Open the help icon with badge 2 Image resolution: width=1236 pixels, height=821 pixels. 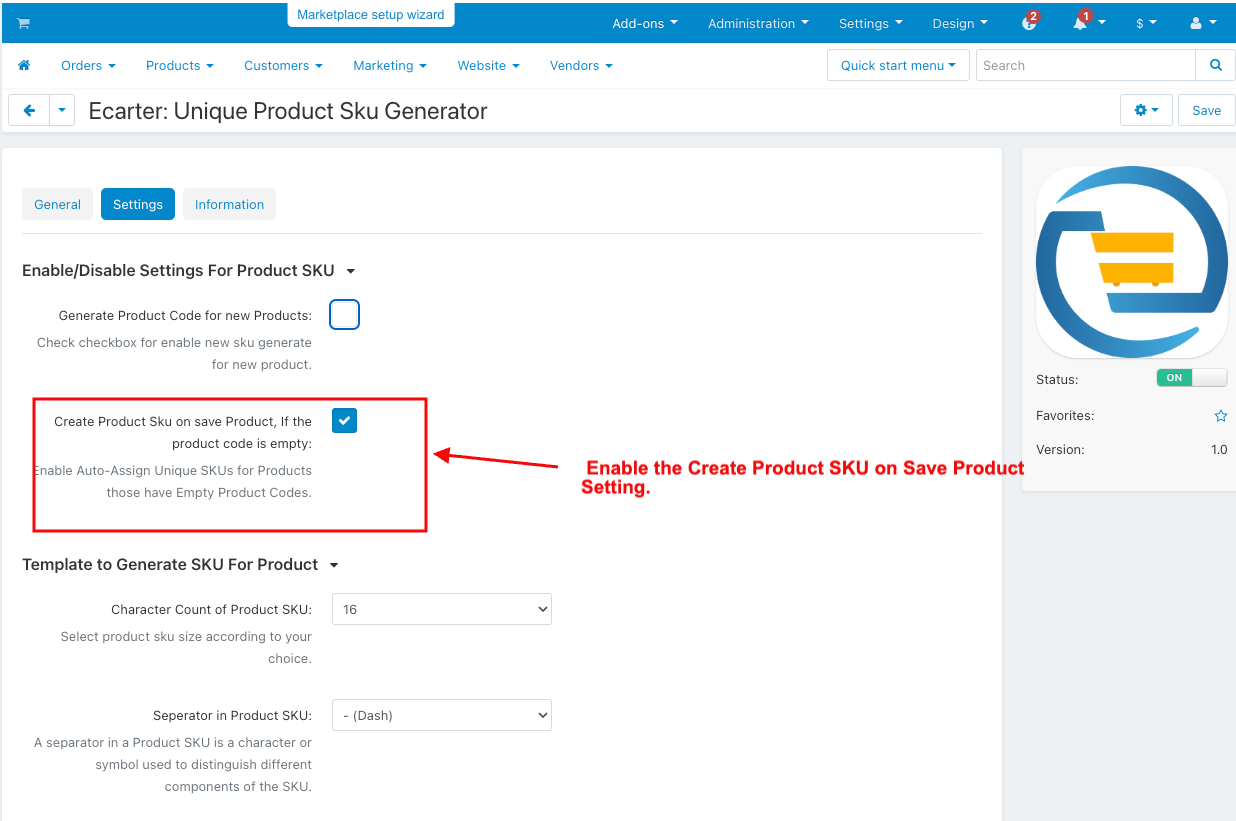click(x=1030, y=22)
